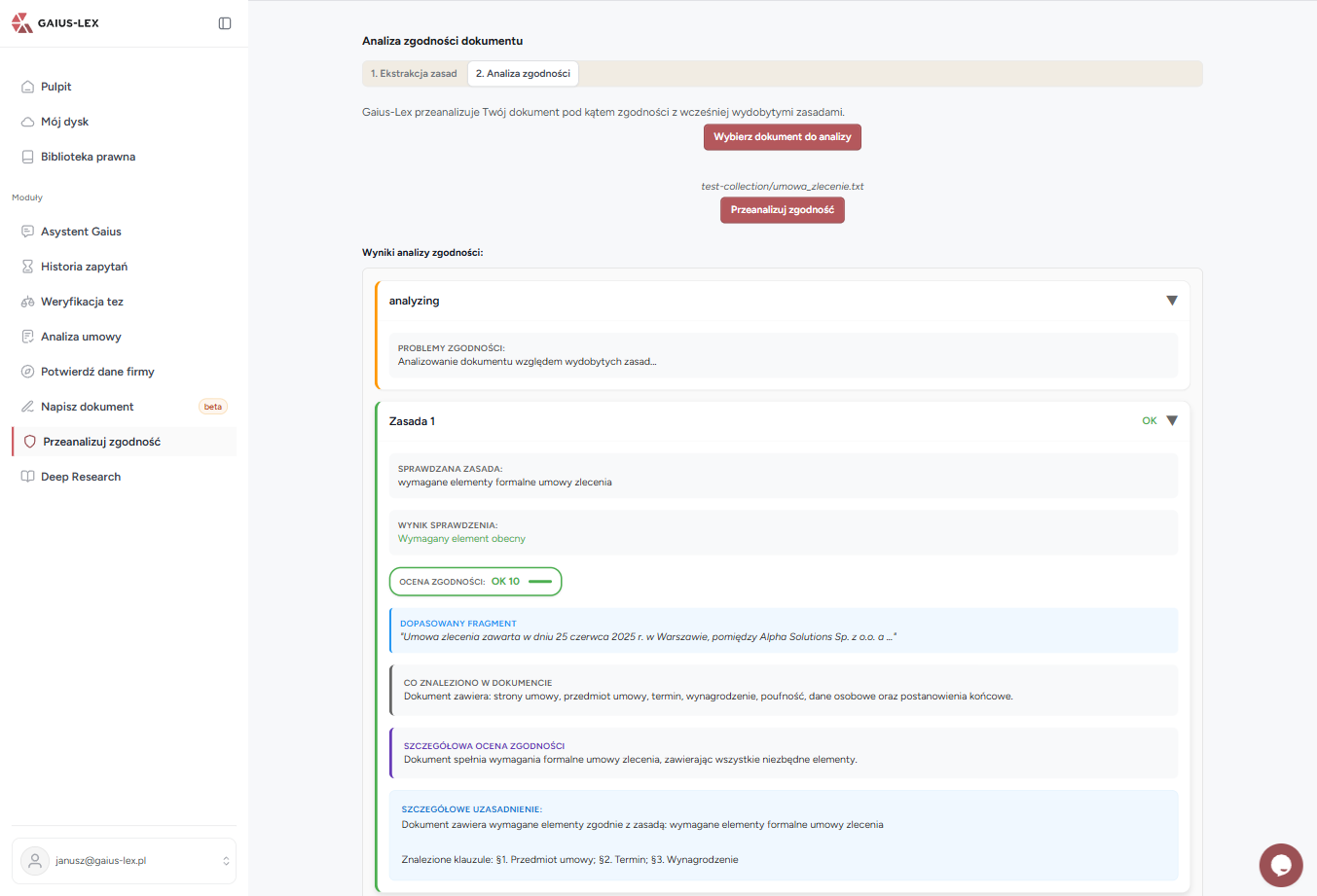Open the Napisz dokument beta module

tap(88, 407)
